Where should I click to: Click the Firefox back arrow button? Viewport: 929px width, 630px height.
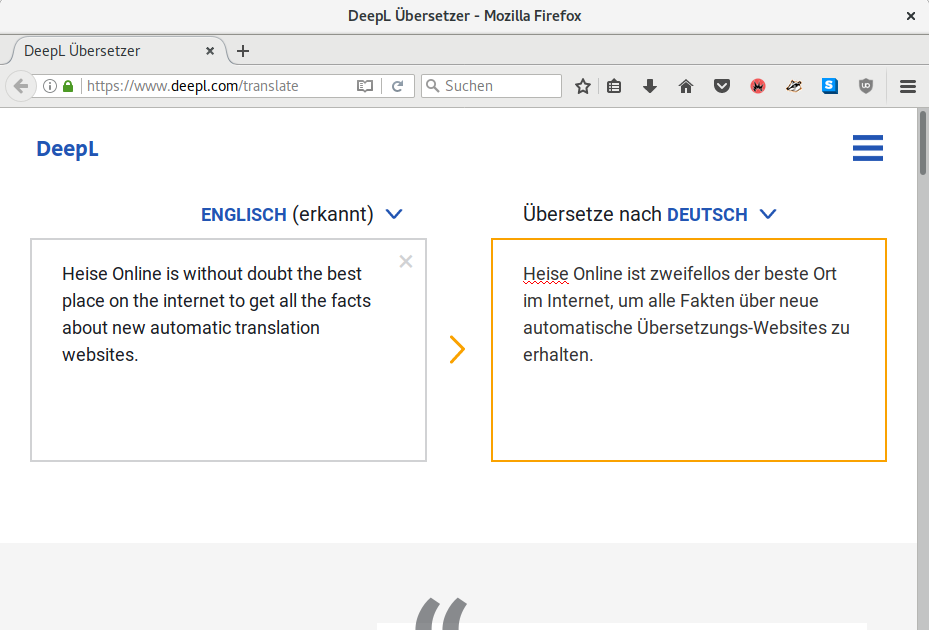click(21, 87)
